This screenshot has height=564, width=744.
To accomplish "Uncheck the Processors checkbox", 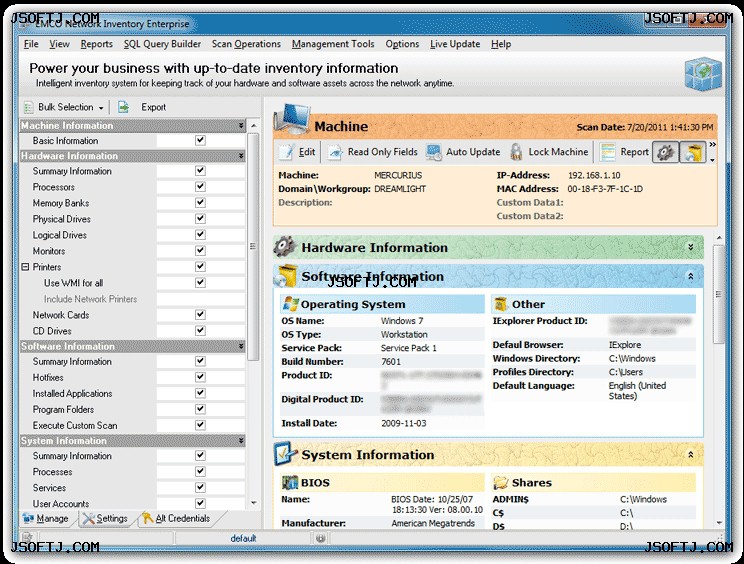I will [200, 186].
